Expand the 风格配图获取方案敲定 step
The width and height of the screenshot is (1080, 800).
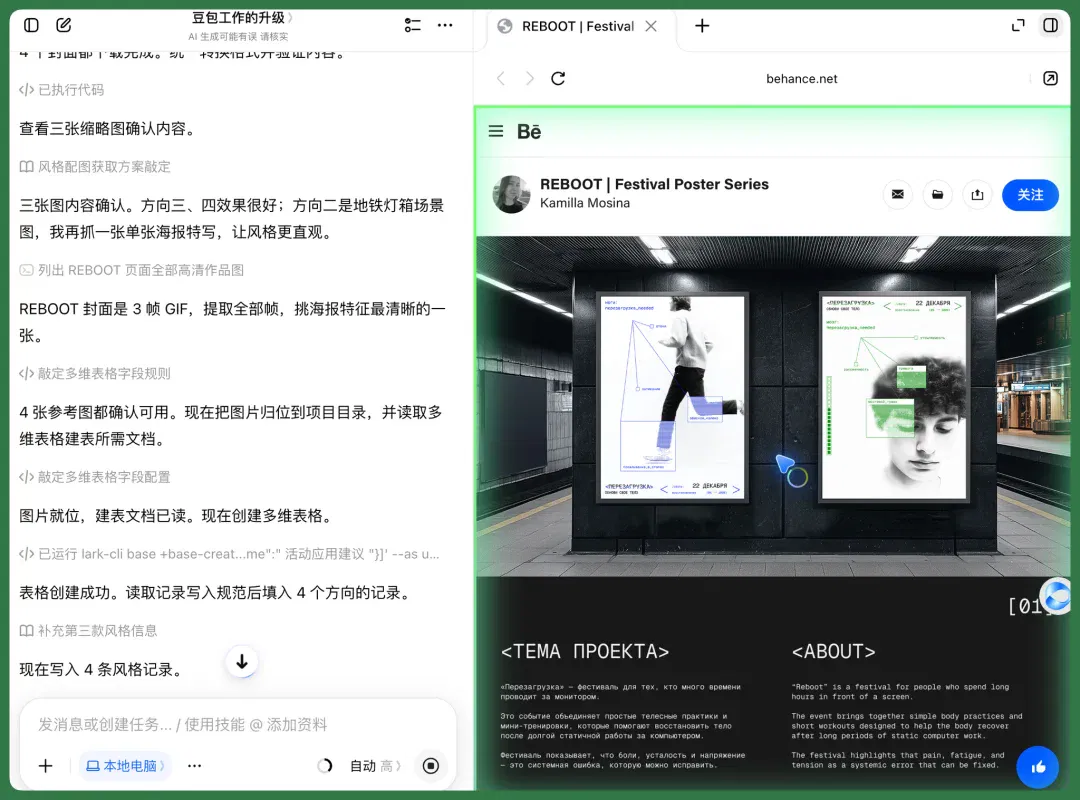click(x=95, y=167)
